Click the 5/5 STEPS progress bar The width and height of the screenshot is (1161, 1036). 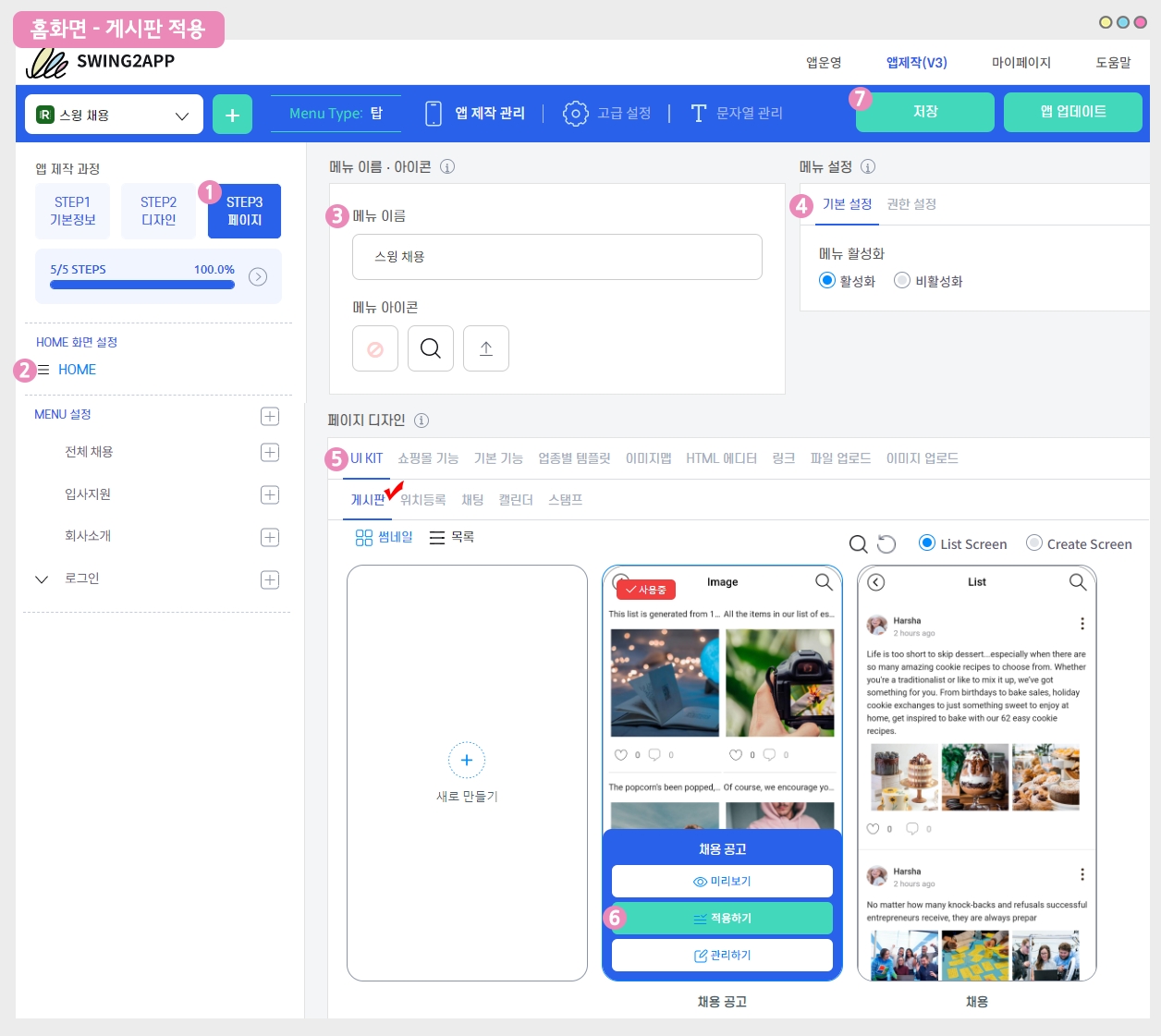pos(142,285)
